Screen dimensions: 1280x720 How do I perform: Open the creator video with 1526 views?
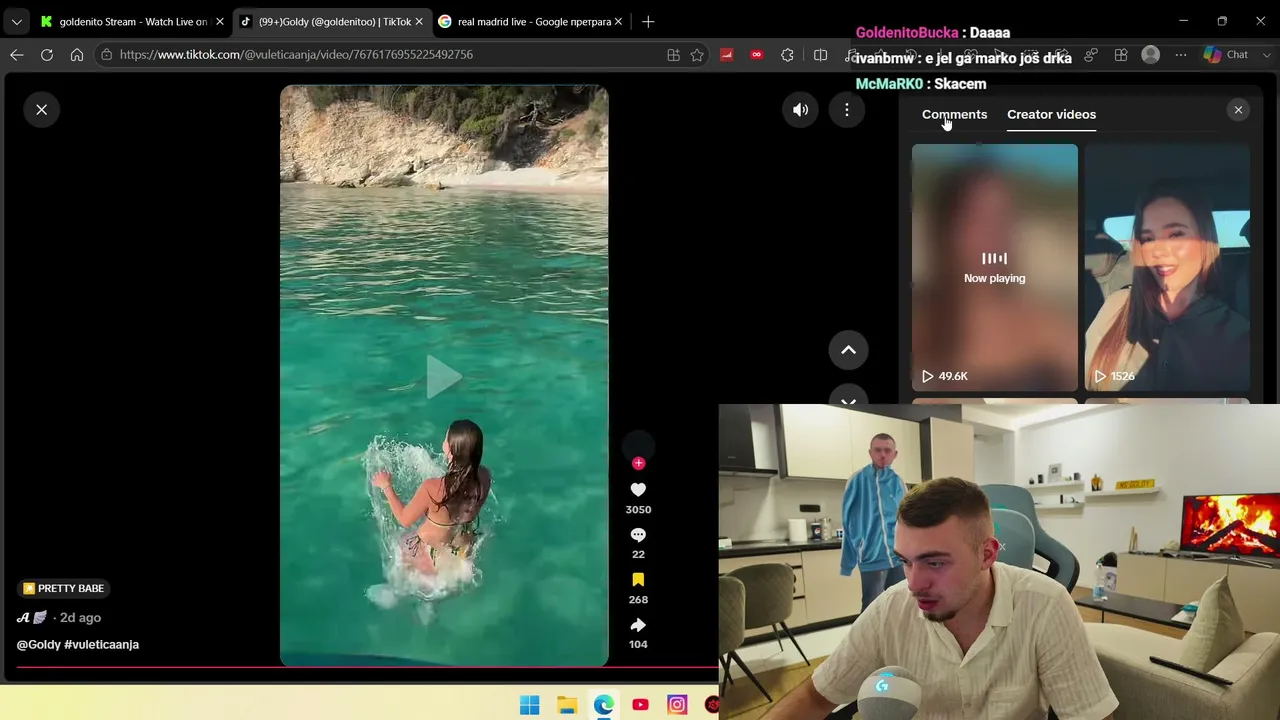pyautogui.click(x=1167, y=267)
